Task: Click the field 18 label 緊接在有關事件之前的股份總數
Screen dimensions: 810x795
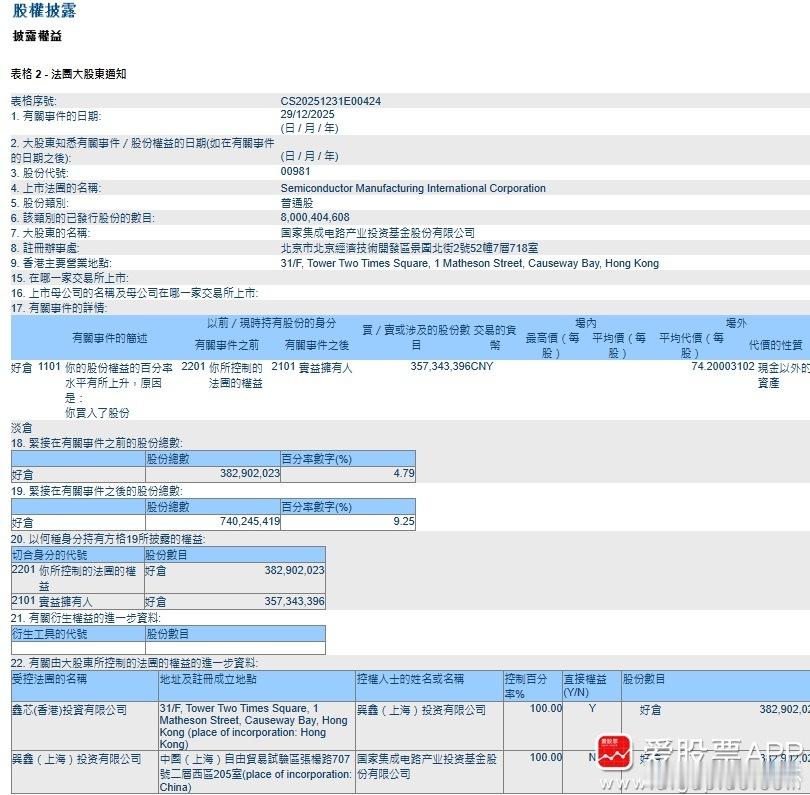Action: click(x=97, y=443)
